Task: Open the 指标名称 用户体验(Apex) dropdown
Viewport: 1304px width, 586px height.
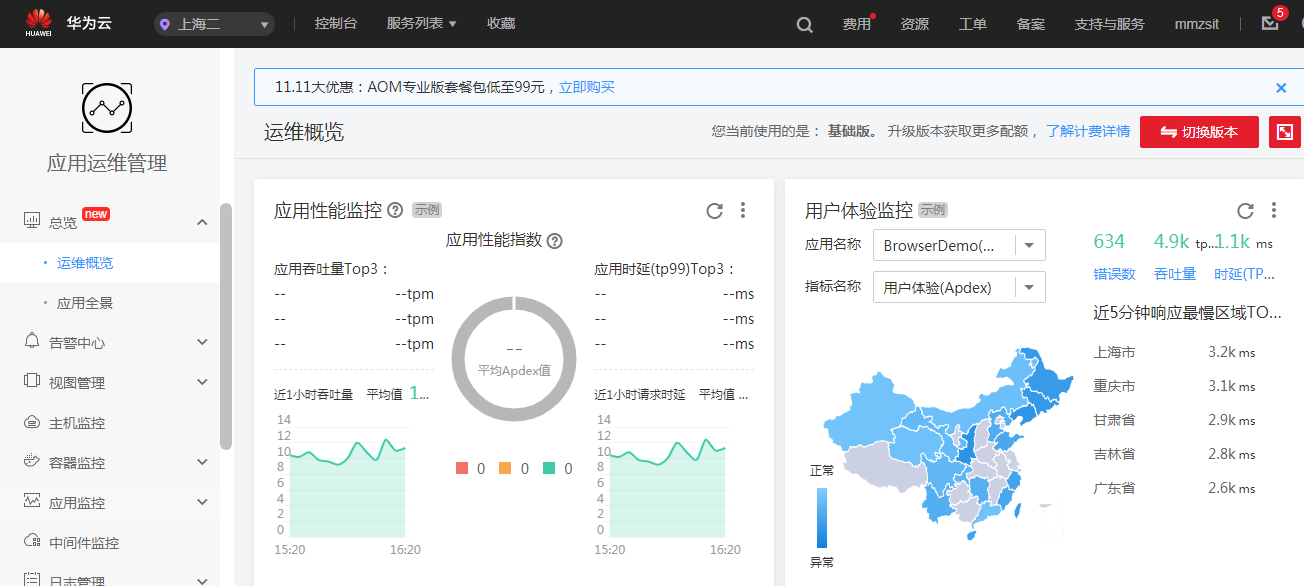Action: [x=958, y=287]
